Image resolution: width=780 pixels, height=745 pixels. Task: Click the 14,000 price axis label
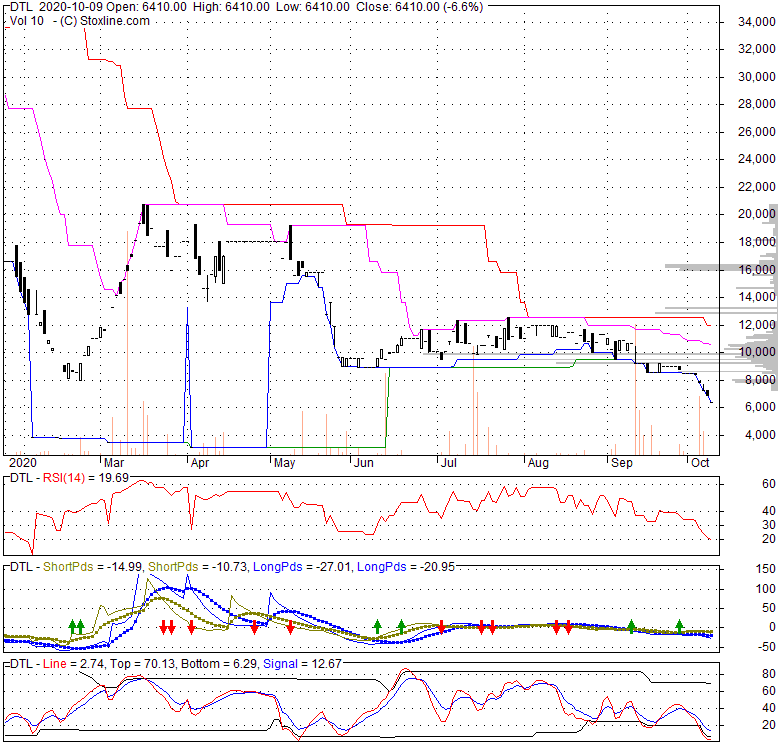click(x=757, y=297)
